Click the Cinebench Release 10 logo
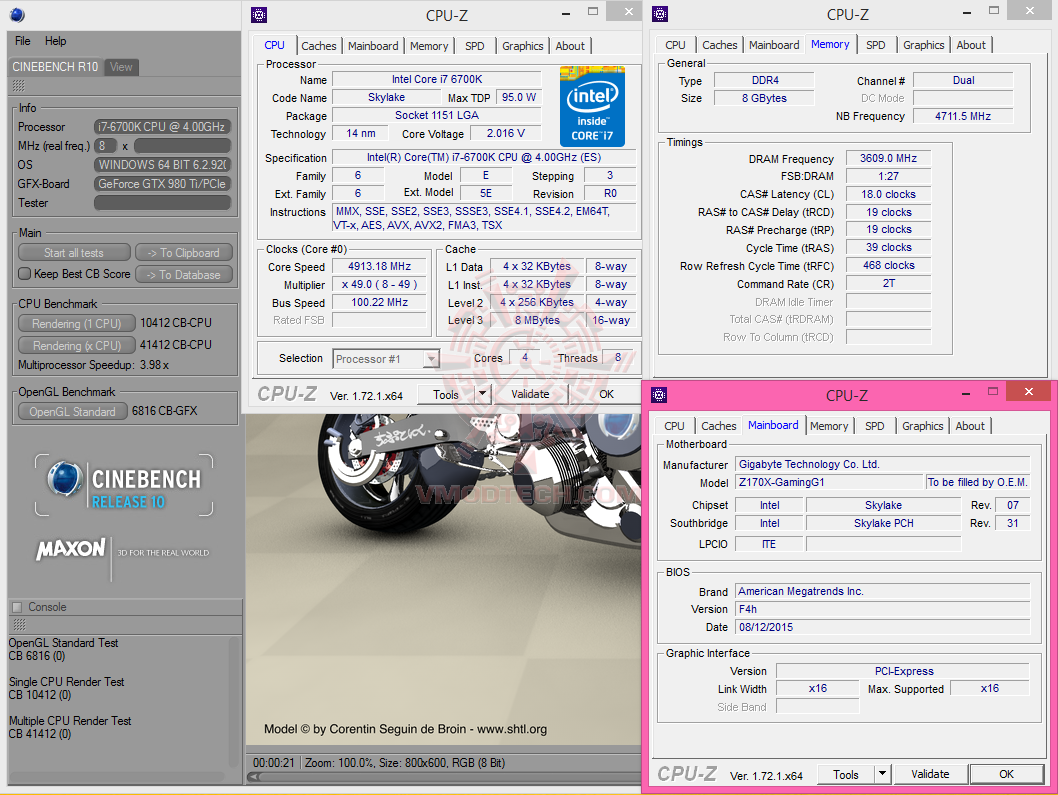Screen dimensions: 1058x795 pos(124,485)
